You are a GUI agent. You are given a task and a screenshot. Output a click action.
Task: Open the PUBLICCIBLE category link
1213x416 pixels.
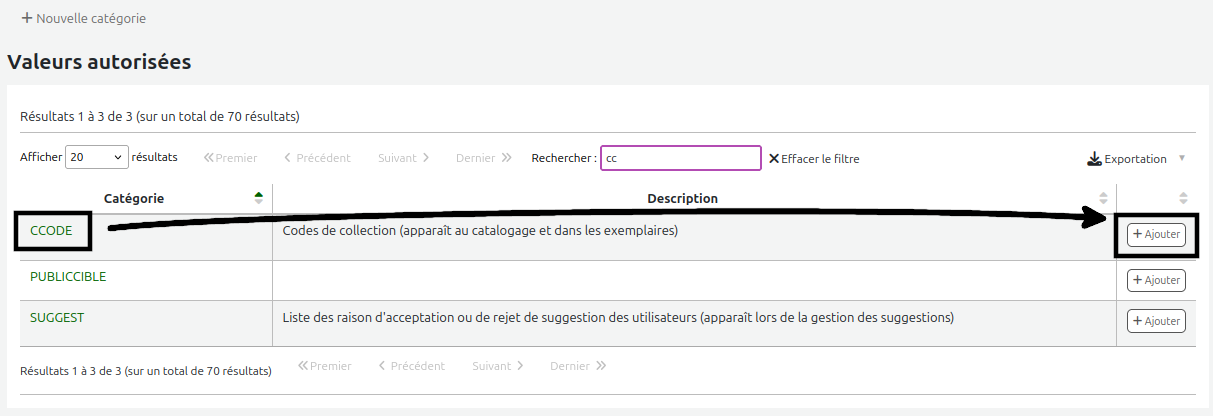coord(68,276)
